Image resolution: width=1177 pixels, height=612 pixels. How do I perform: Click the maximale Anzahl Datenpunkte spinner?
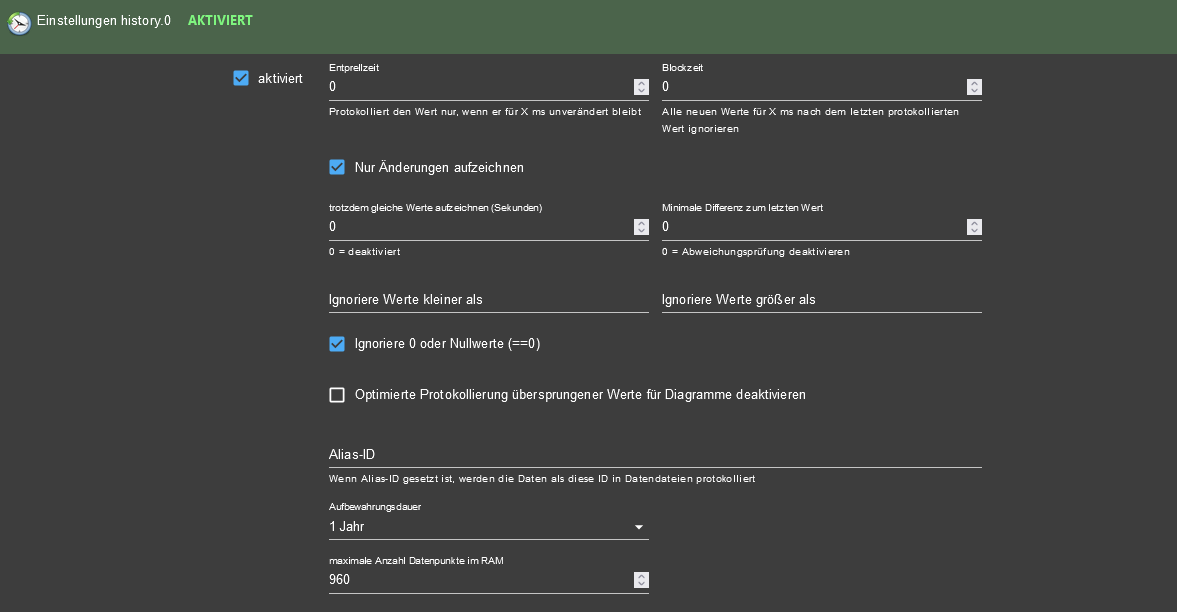pyautogui.click(x=641, y=580)
